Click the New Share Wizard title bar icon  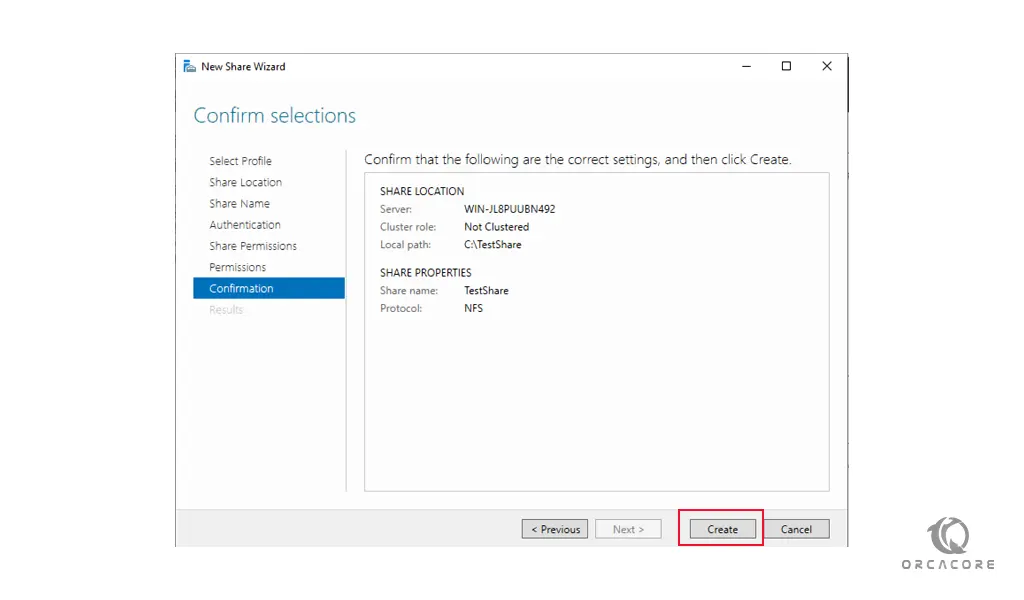click(x=189, y=66)
